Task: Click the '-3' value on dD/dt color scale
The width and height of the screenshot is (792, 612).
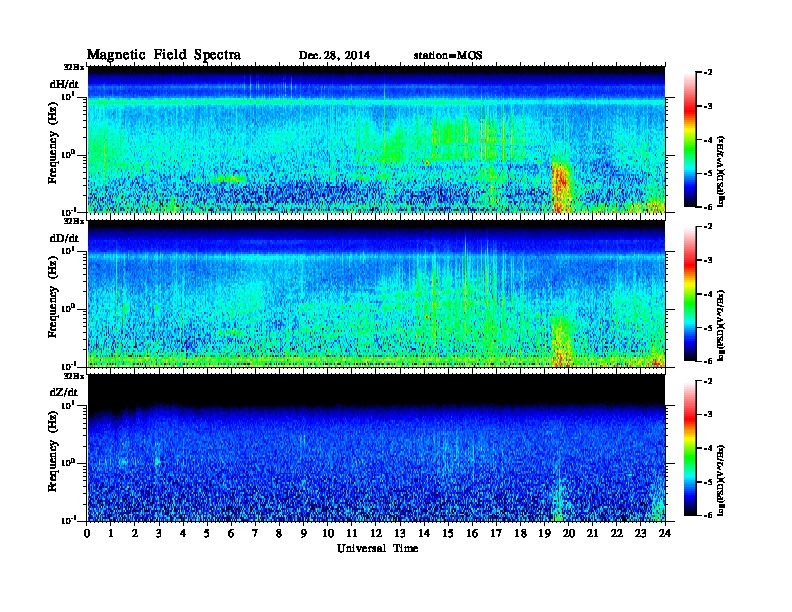Action: tap(708, 260)
